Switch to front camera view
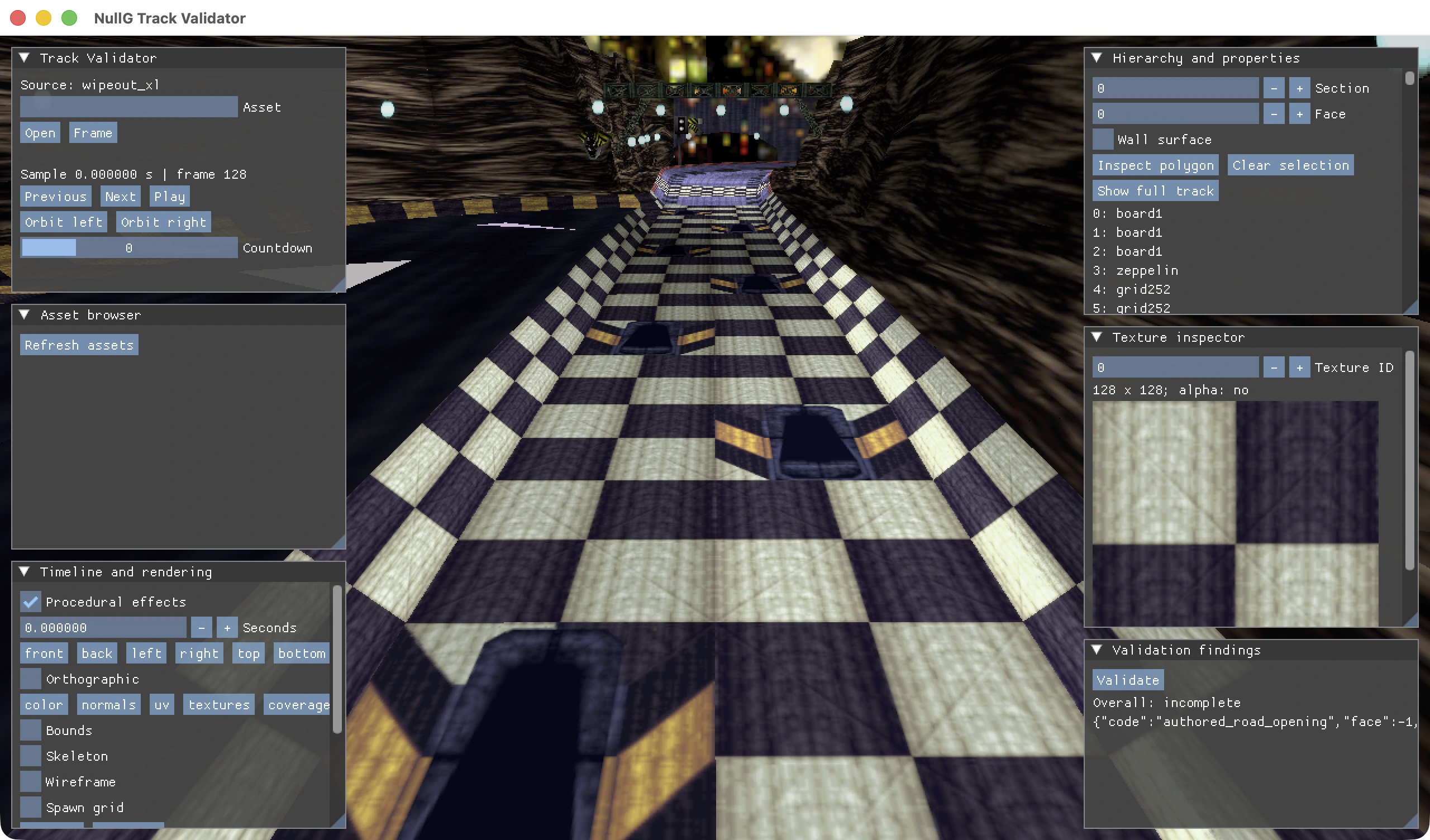1430x840 pixels. (44, 653)
